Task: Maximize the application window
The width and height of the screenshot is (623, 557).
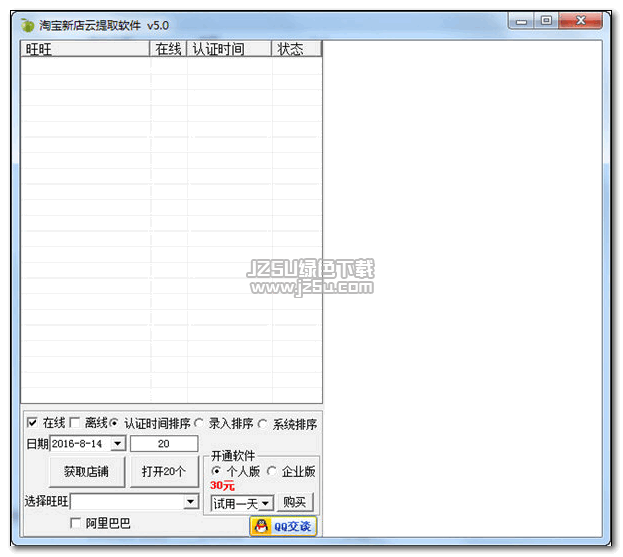Action: click(x=546, y=21)
